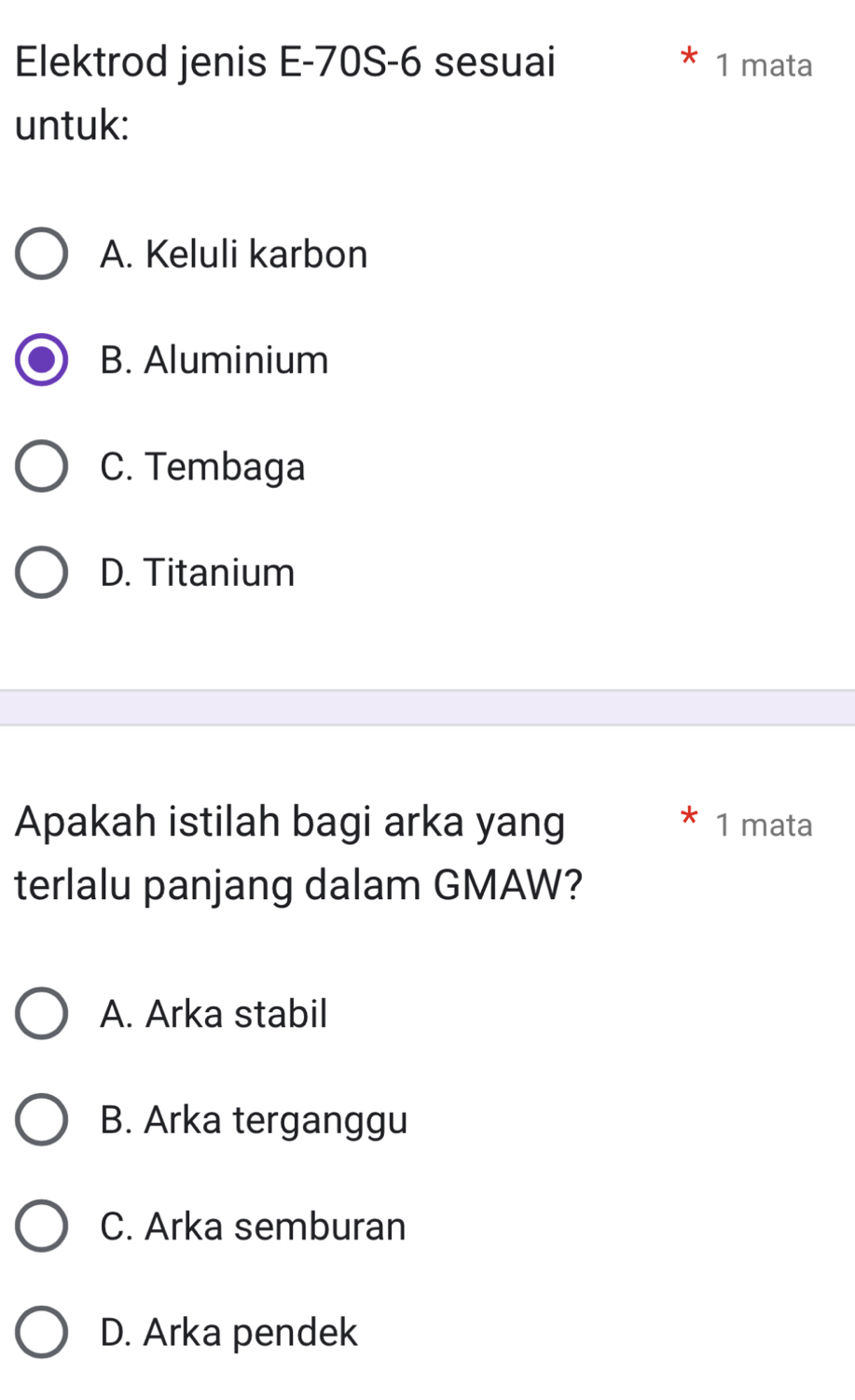Image resolution: width=855 pixels, height=1400 pixels.
Task: Click the Arka semburan option text
Action: coord(253,1227)
